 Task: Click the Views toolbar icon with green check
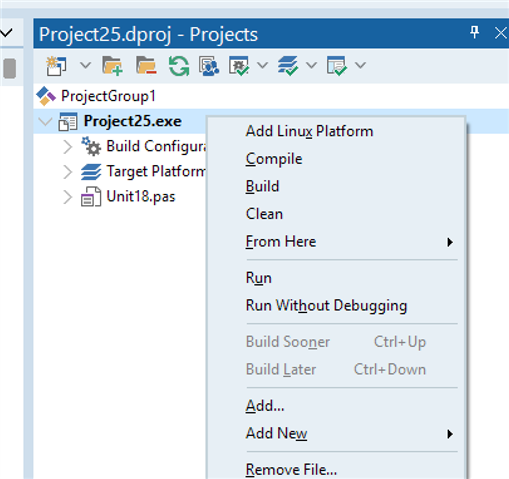[337, 66]
